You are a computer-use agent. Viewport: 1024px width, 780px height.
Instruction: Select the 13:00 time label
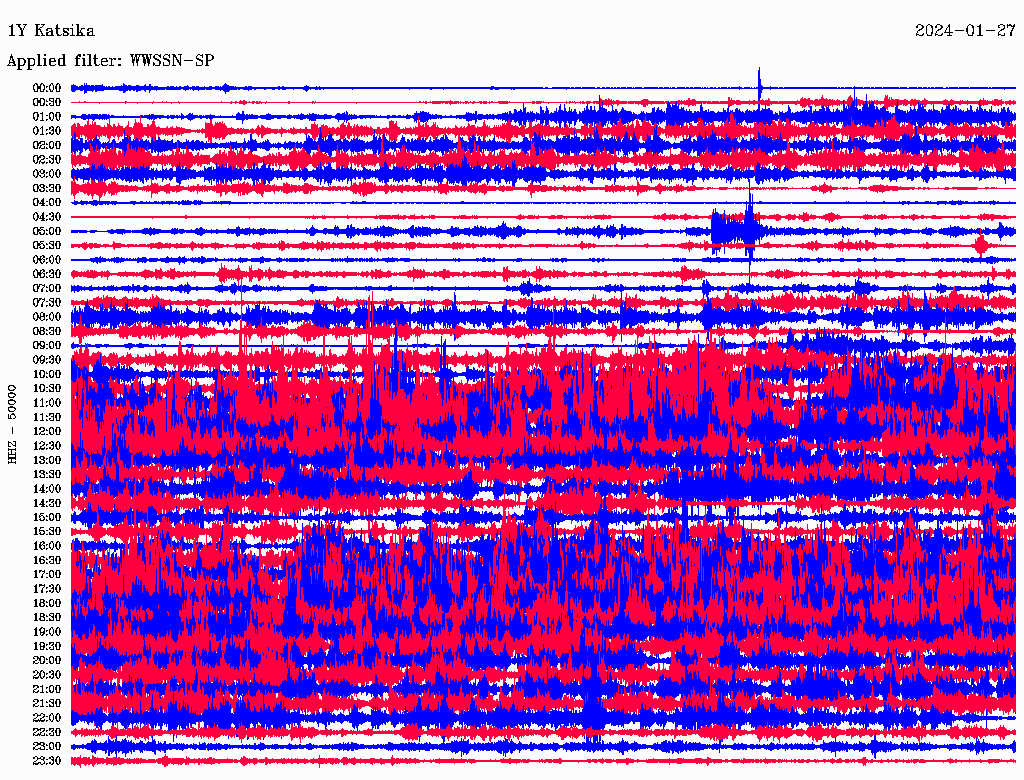pos(47,460)
